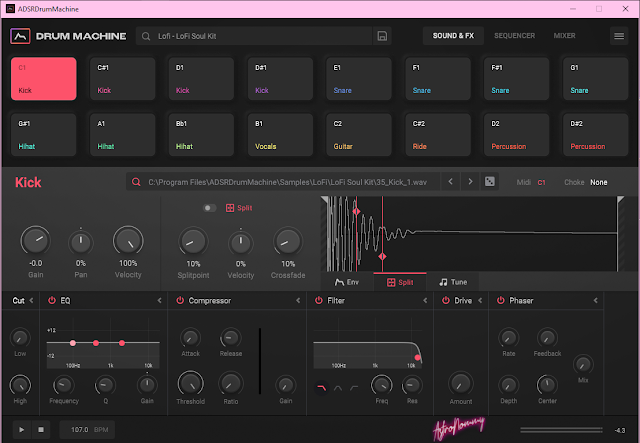Switch to the SEQUENCER tab
Screen dimensions: 640x443
(x=514, y=36)
